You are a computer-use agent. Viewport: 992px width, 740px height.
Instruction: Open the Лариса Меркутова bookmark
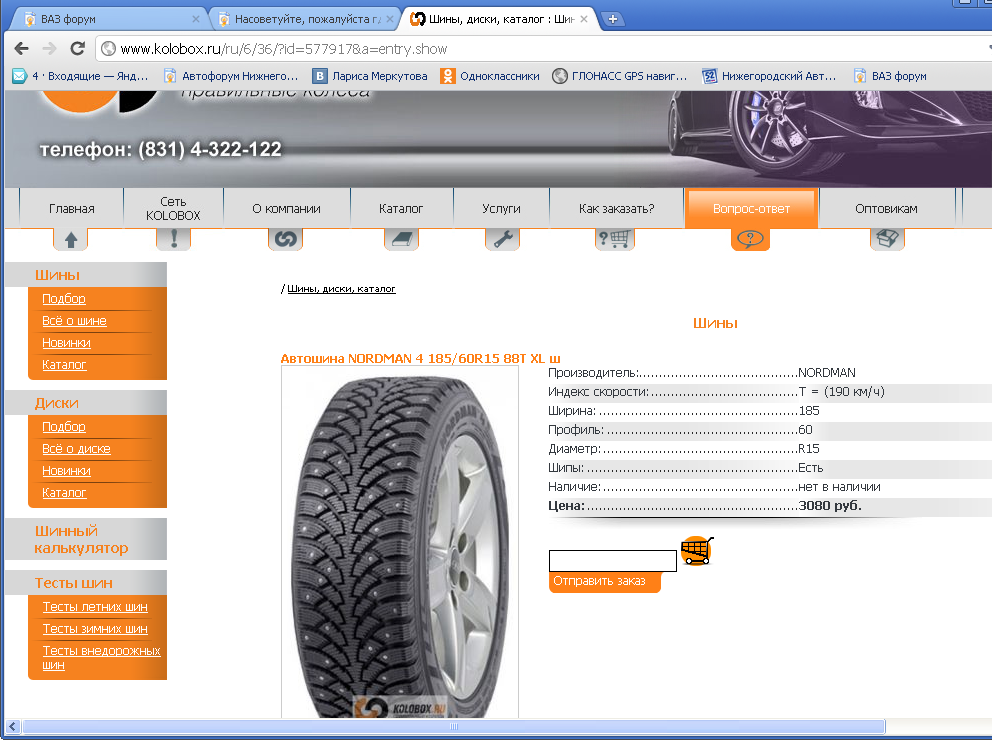pos(370,76)
